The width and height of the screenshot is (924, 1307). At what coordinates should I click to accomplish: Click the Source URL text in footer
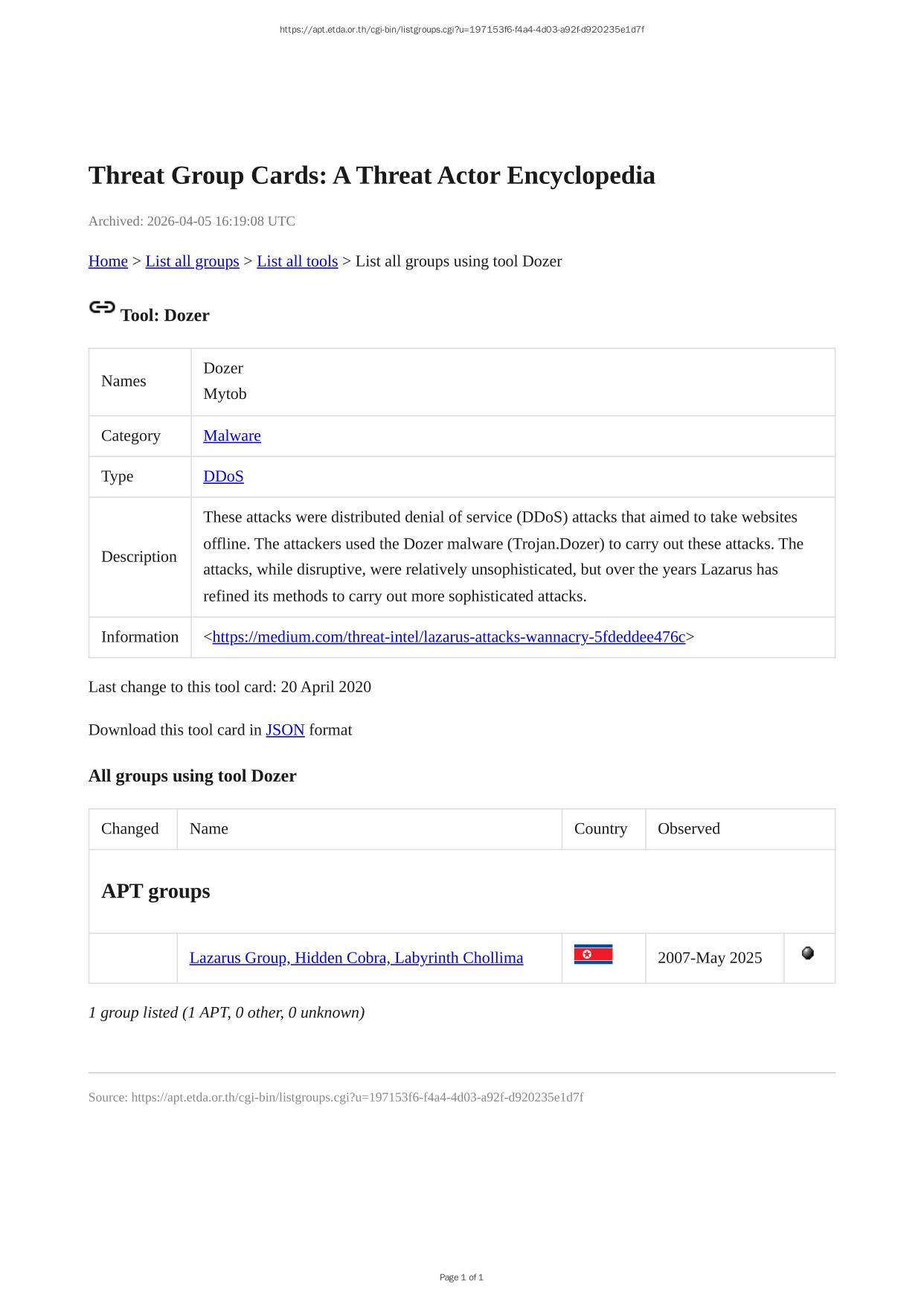(x=336, y=1097)
